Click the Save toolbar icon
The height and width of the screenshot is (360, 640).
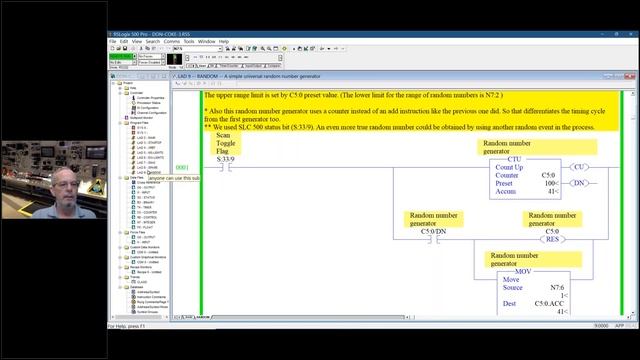[x=125, y=49]
